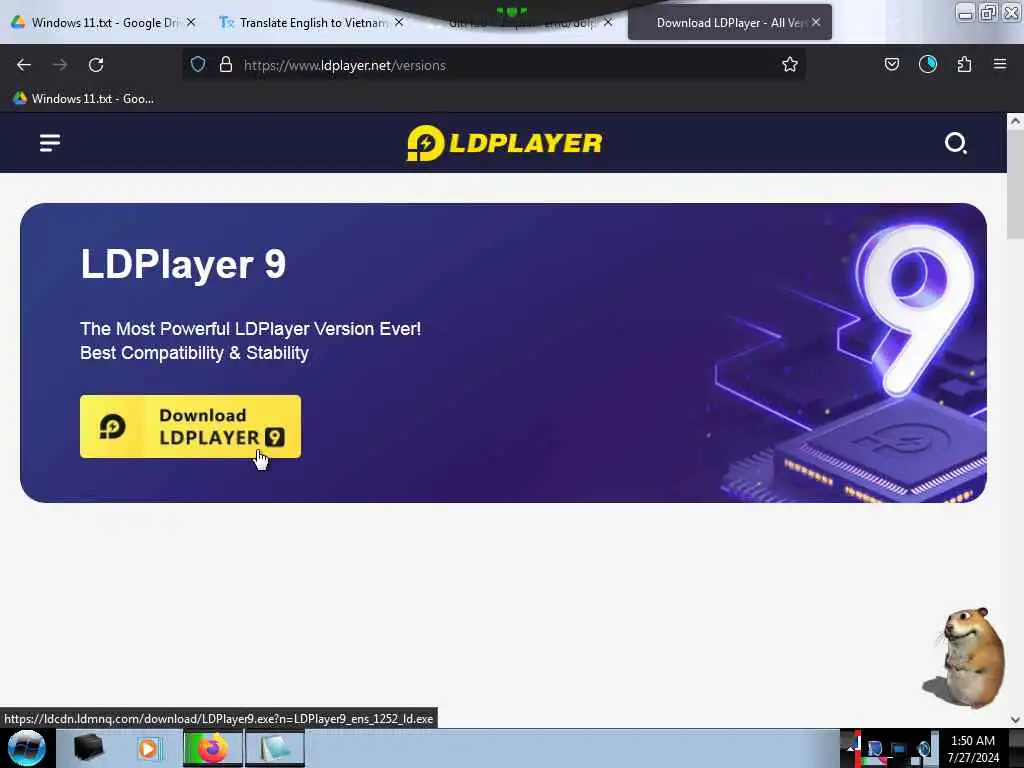Launch the media player taskbar icon
The width and height of the screenshot is (1024, 768).
pos(149,748)
